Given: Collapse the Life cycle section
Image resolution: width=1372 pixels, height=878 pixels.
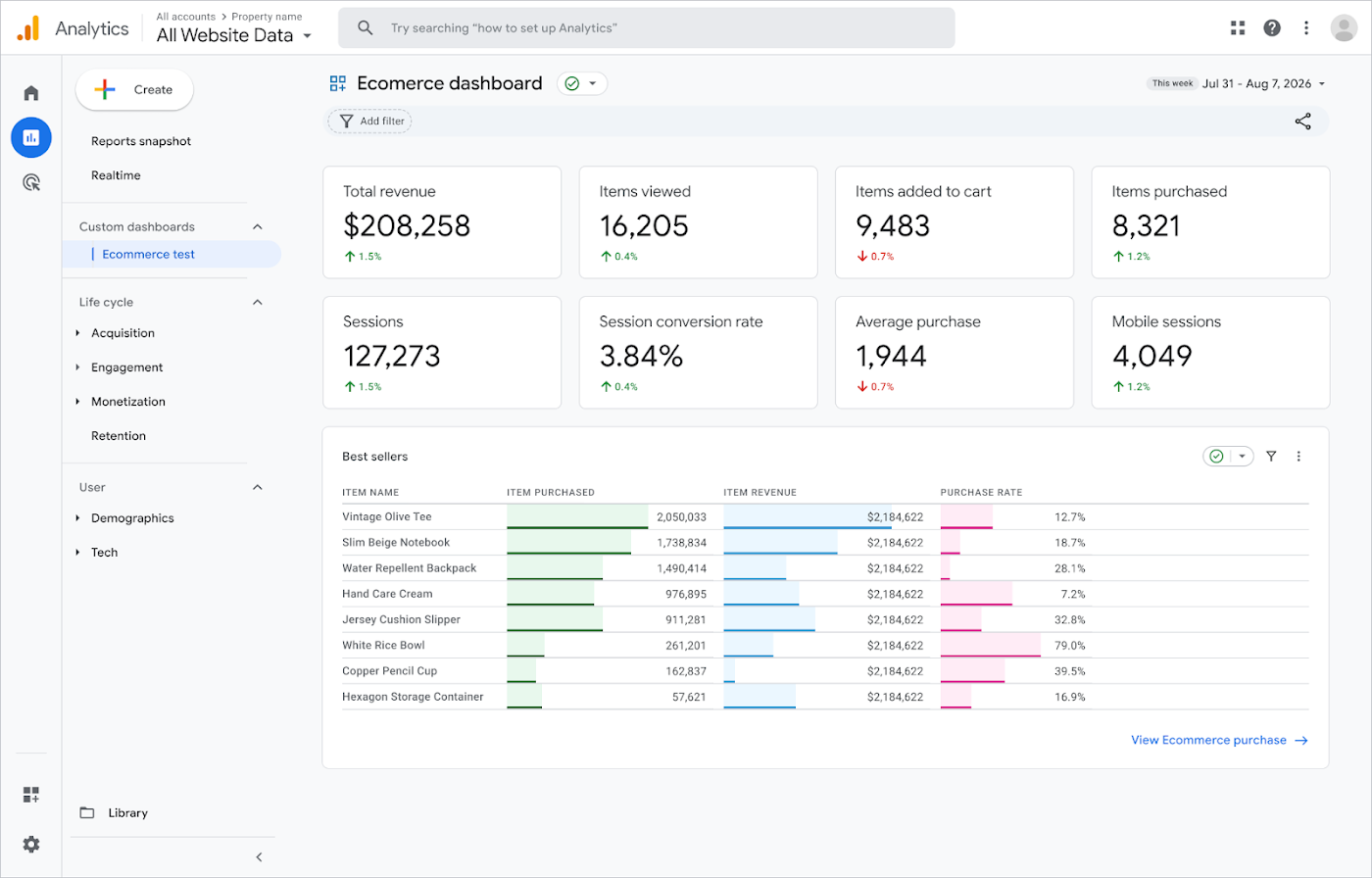Looking at the screenshot, I should click(258, 302).
